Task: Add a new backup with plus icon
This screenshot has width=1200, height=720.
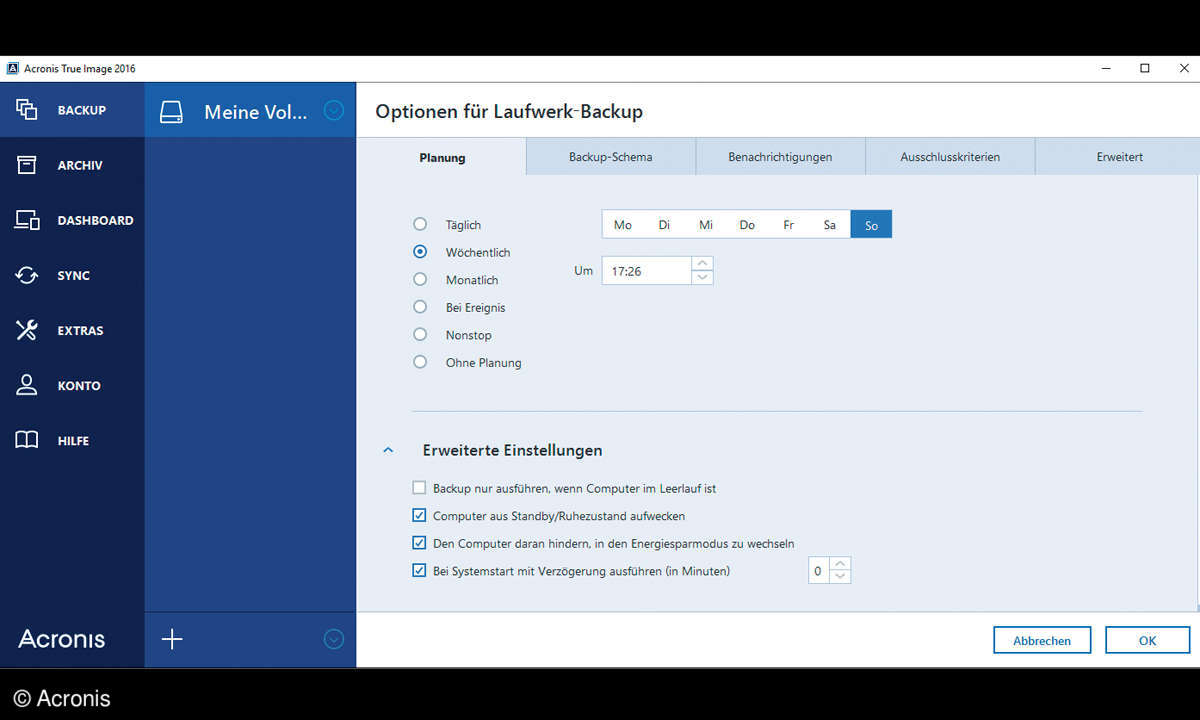Action: tap(172, 639)
